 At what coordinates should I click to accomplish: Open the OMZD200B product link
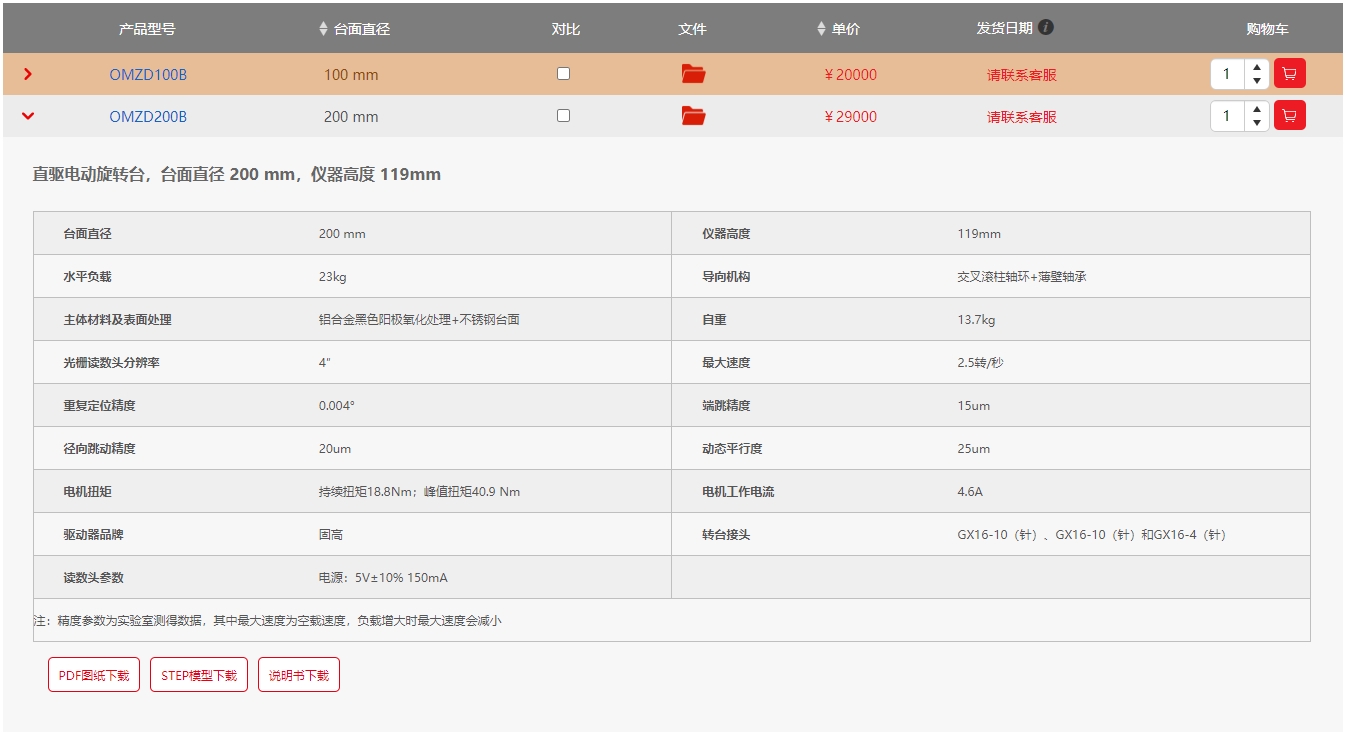point(148,117)
